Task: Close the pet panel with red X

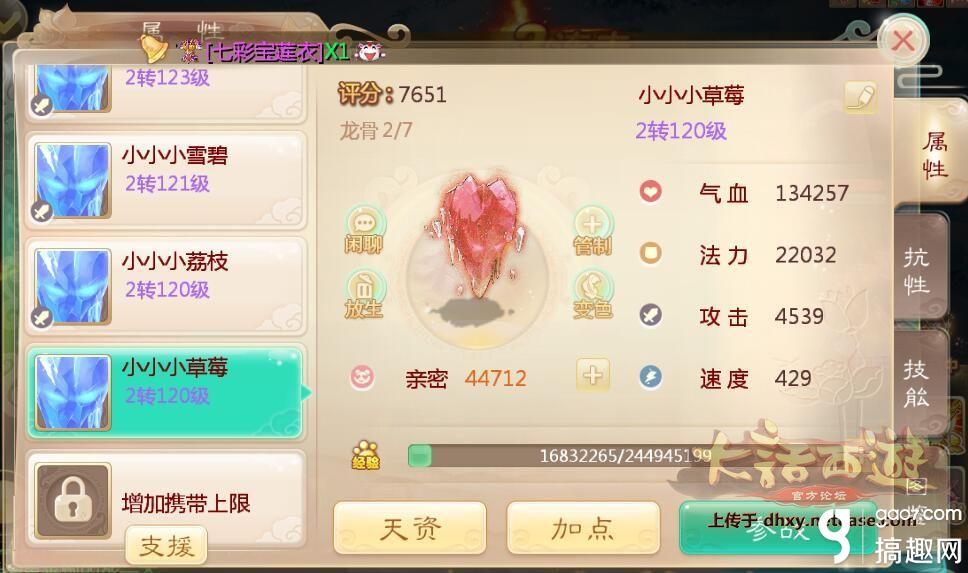Action: [903, 41]
